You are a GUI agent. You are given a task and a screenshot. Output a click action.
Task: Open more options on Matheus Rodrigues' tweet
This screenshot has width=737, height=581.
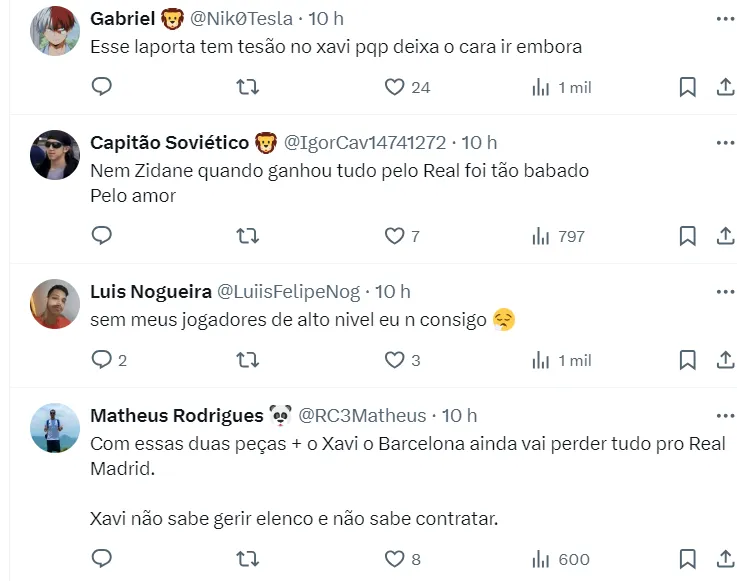(725, 415)
